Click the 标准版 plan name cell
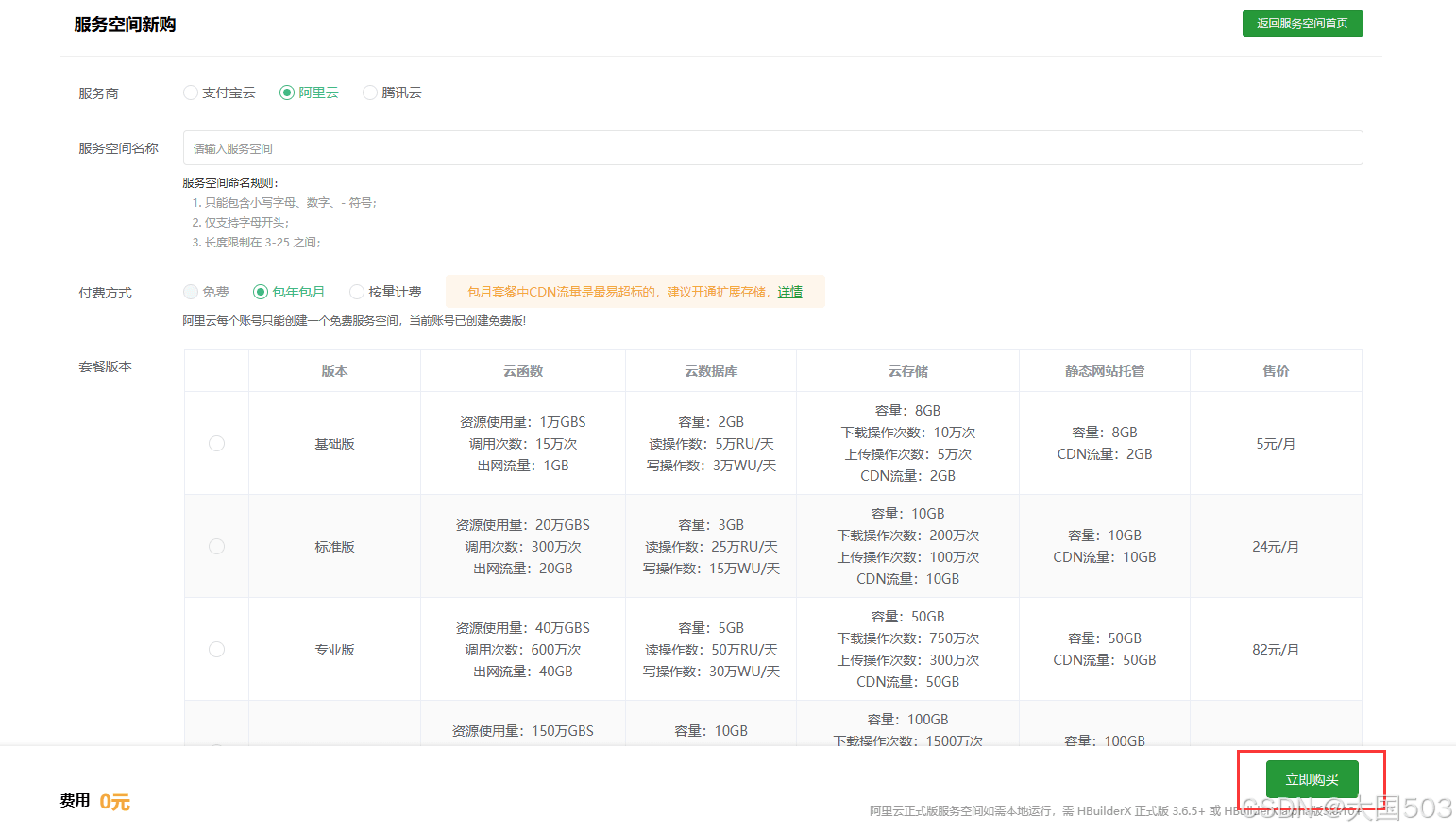Screen dimensions: 1456x833 click(334, 547)
